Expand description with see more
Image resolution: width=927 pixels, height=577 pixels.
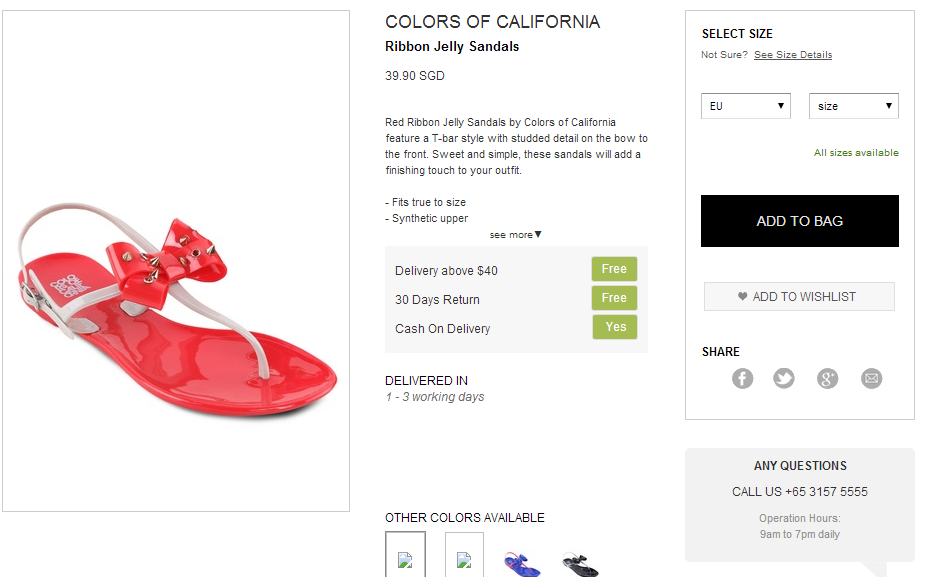[x=515, y=235]
